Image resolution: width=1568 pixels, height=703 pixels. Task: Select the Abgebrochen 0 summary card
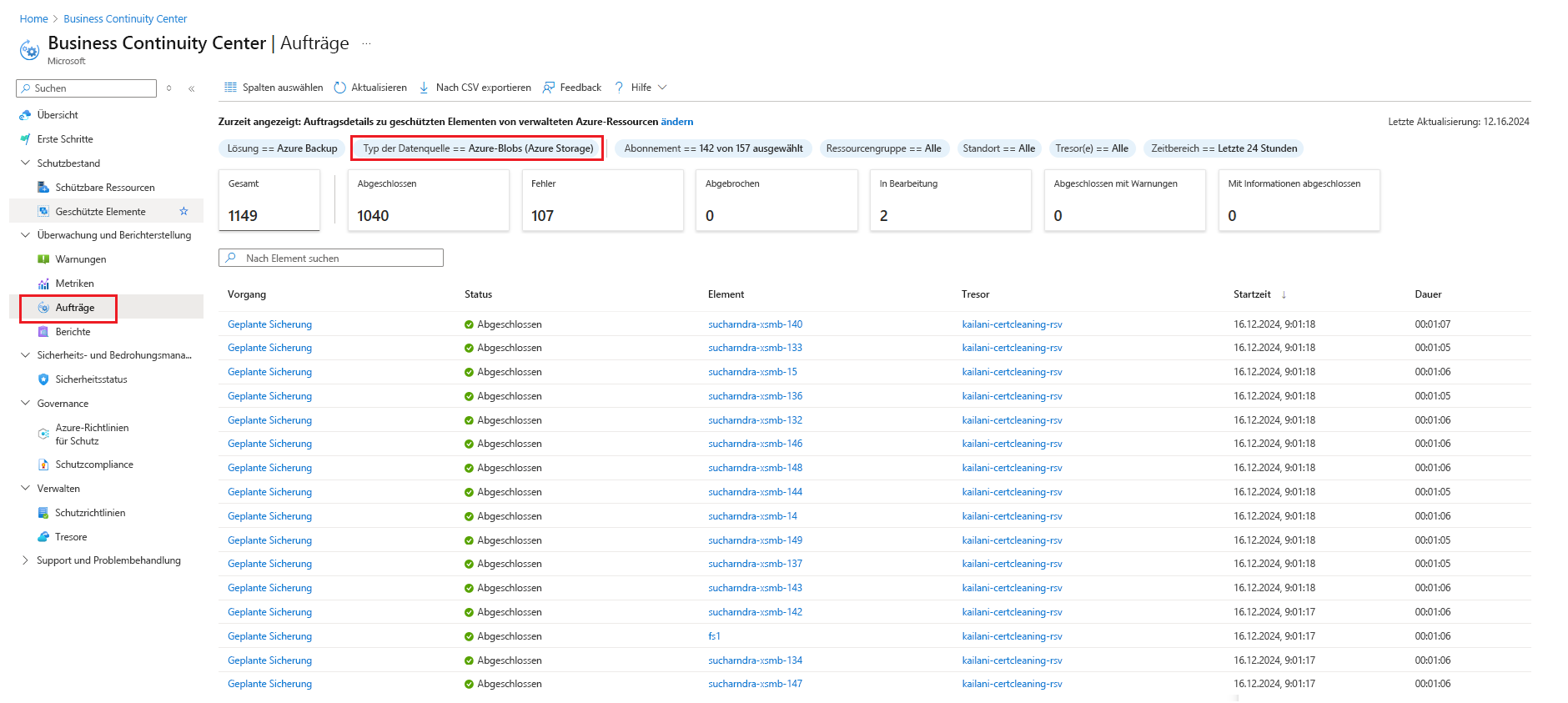777,200
